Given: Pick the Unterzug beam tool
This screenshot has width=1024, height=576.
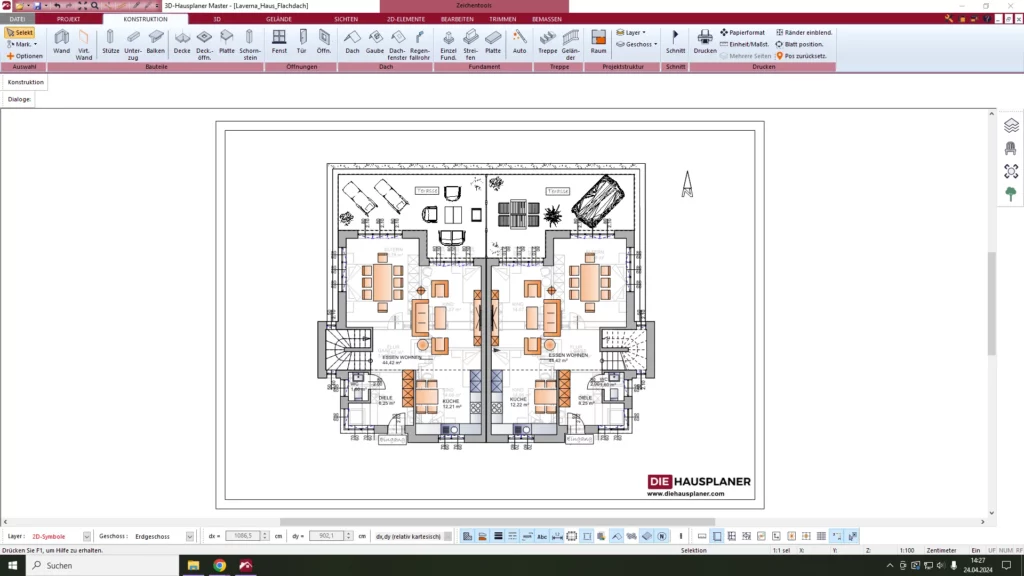Looking at the screenshot, I should [x=133, y=45].
